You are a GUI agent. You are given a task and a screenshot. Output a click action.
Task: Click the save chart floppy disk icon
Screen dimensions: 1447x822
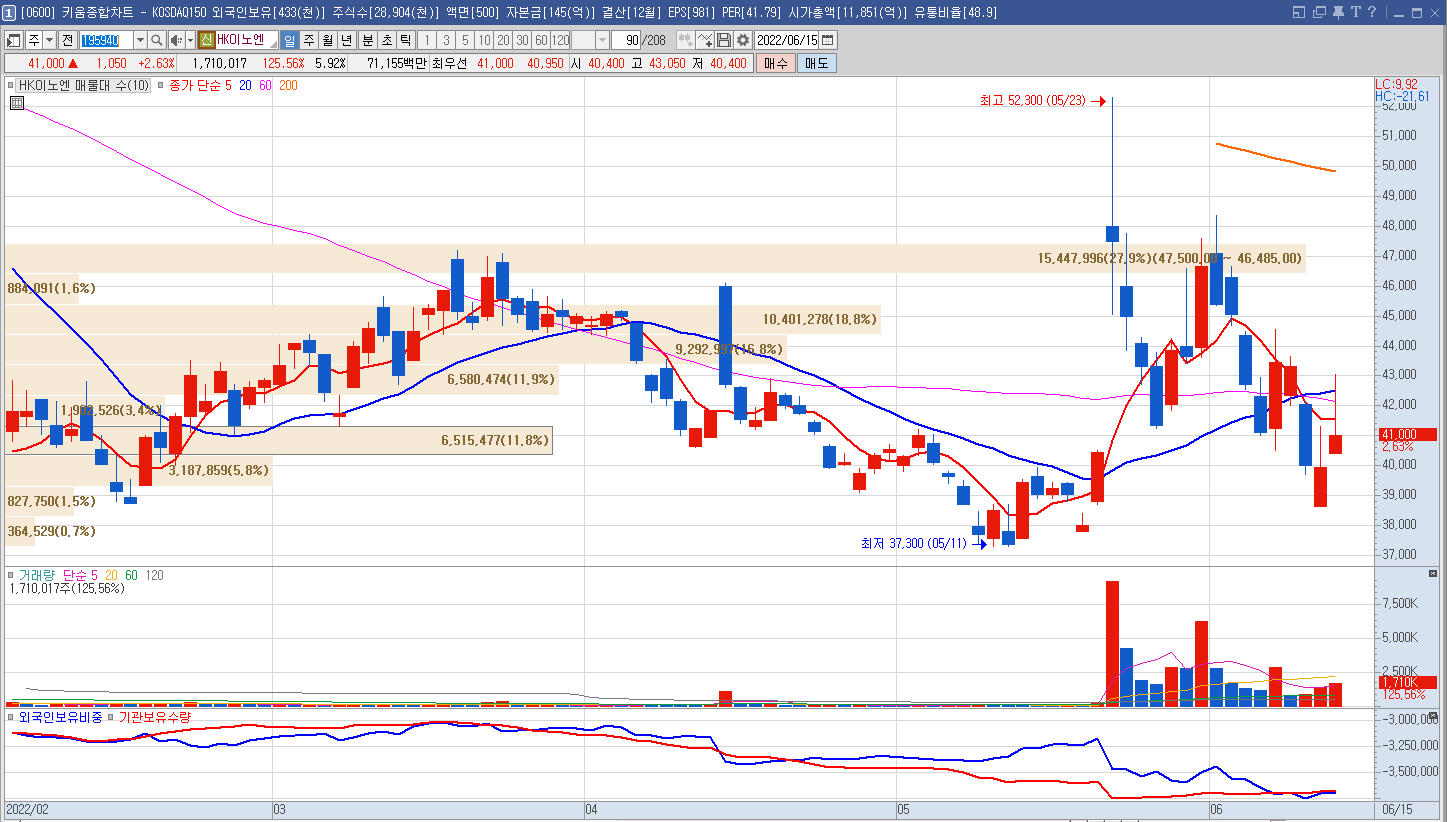[724, 40]
